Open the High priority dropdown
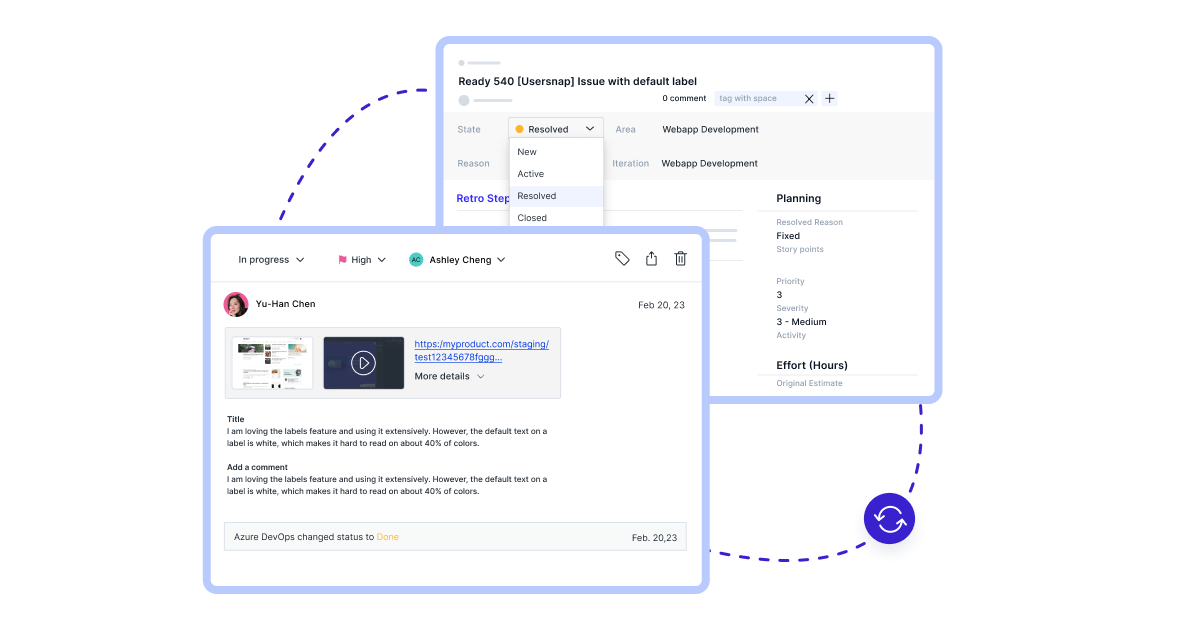Viewport: 1200px width, 630px height. coord(361,260)
